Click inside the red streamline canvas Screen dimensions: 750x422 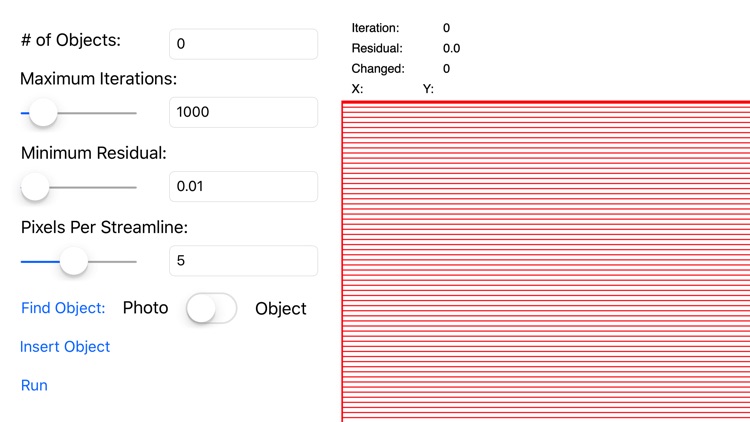545,260
